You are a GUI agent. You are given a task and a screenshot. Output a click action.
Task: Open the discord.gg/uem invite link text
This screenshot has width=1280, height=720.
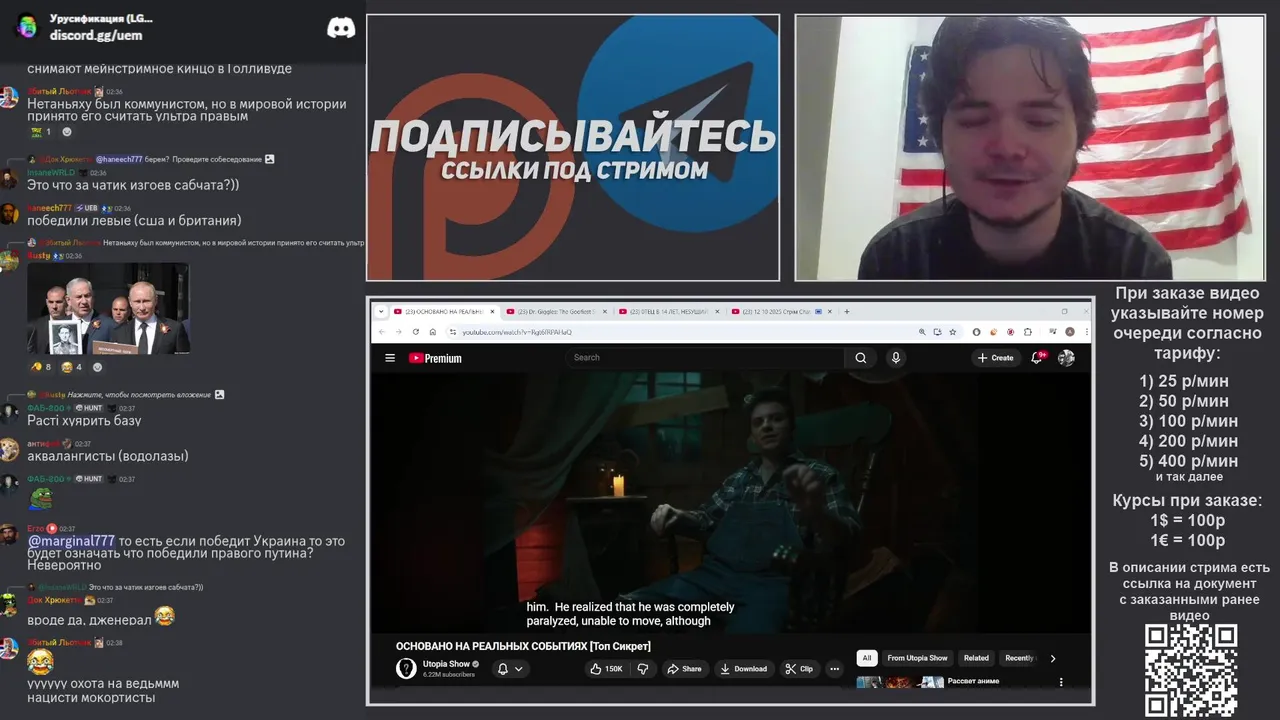(96, 35)
